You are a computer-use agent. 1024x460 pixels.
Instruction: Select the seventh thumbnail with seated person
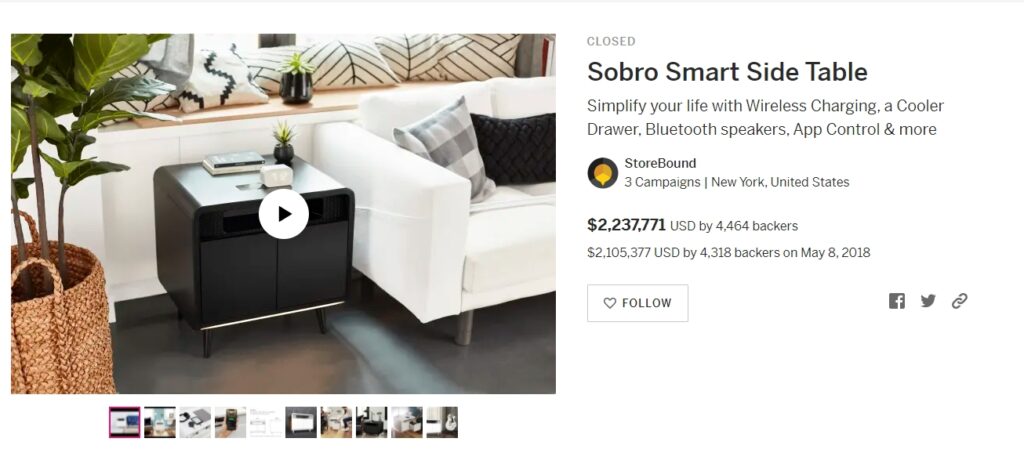click(336, 422)
